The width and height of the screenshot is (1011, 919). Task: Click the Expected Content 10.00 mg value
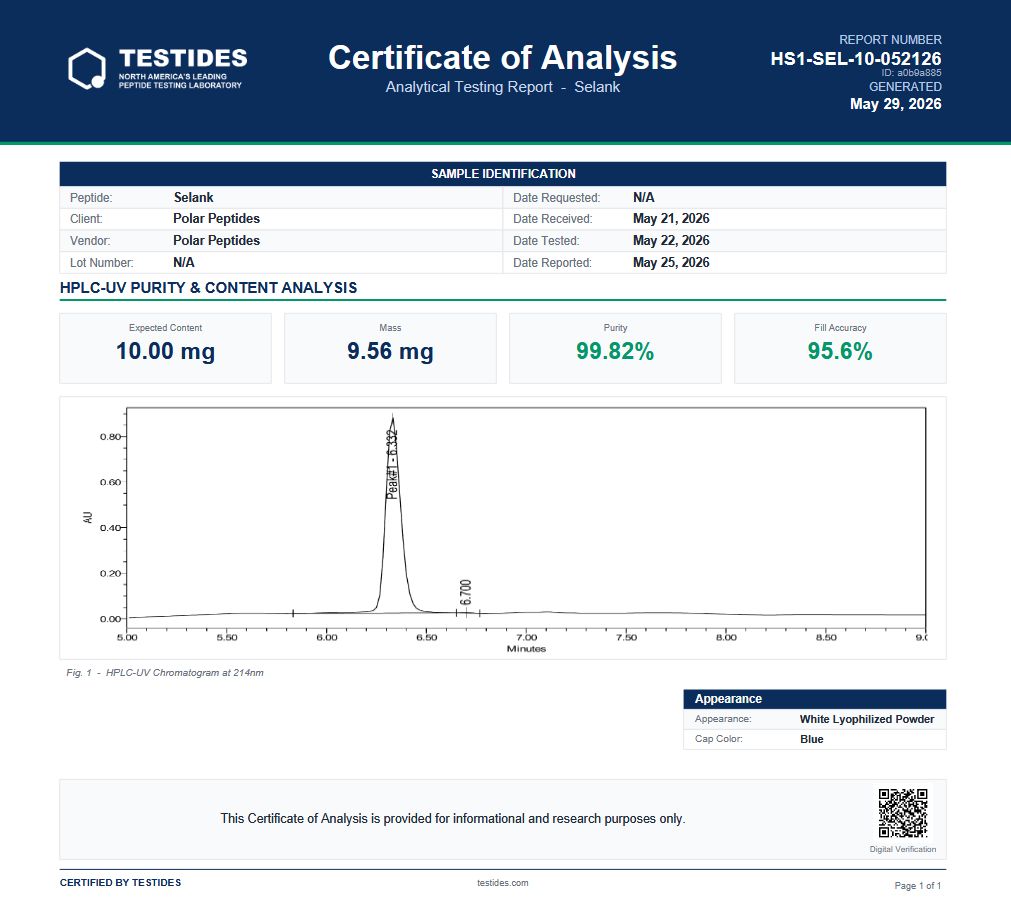pos(166,351)
